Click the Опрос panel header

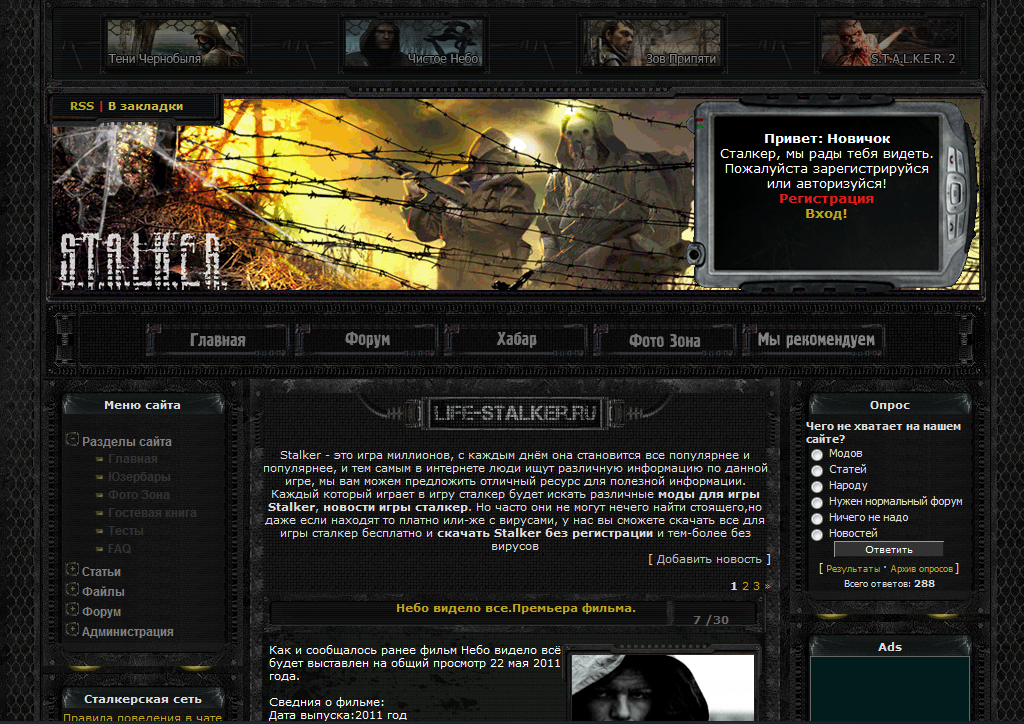[889, 405]
